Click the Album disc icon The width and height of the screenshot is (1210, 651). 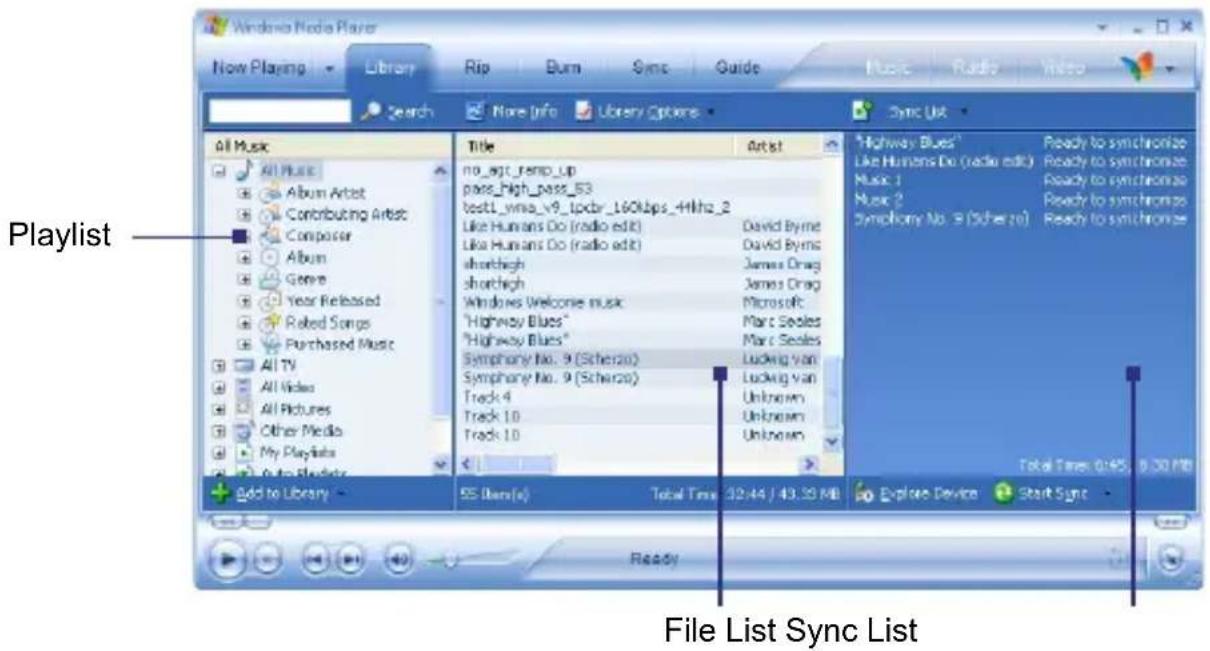(x=271, y=257)
